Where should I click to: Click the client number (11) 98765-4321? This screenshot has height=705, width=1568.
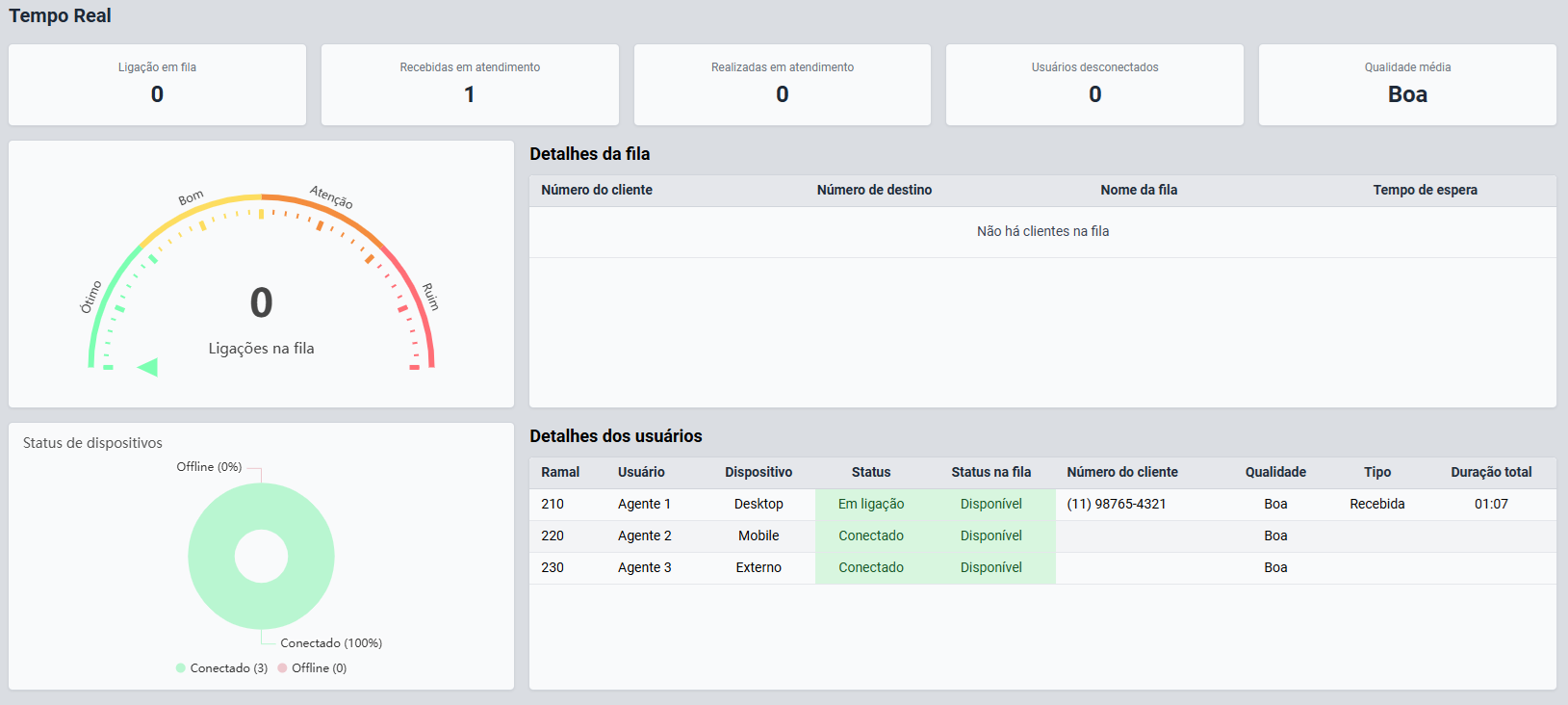[1117, 504]
